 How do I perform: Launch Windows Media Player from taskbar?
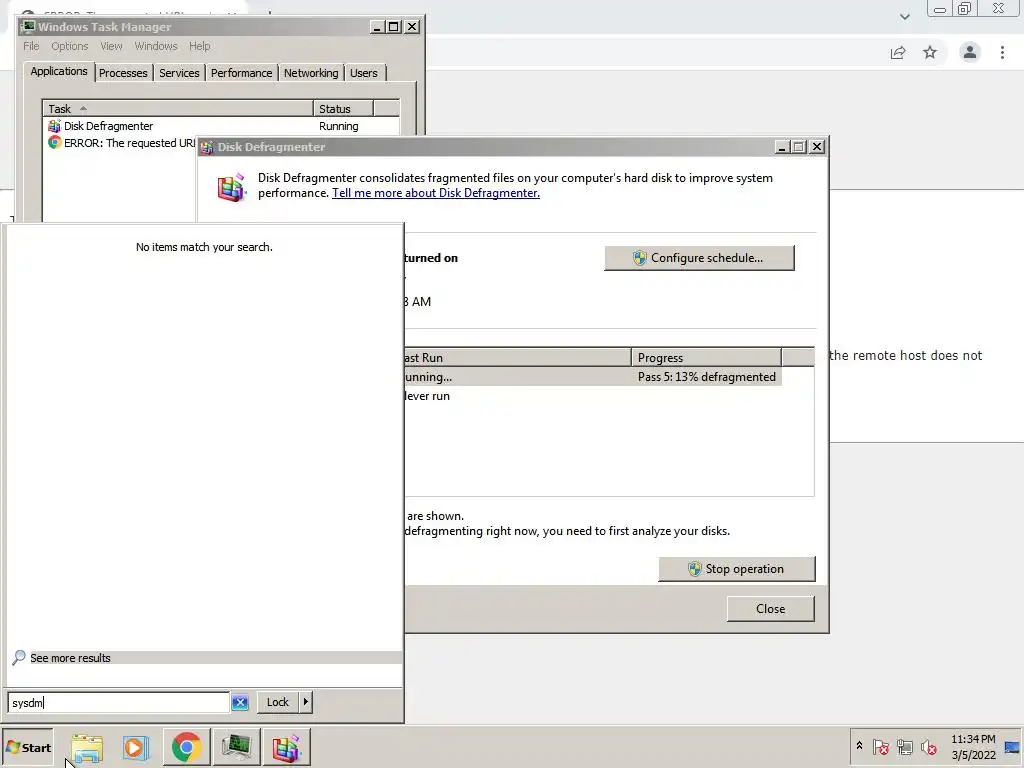pyautogui.click(x=136, y=747)
